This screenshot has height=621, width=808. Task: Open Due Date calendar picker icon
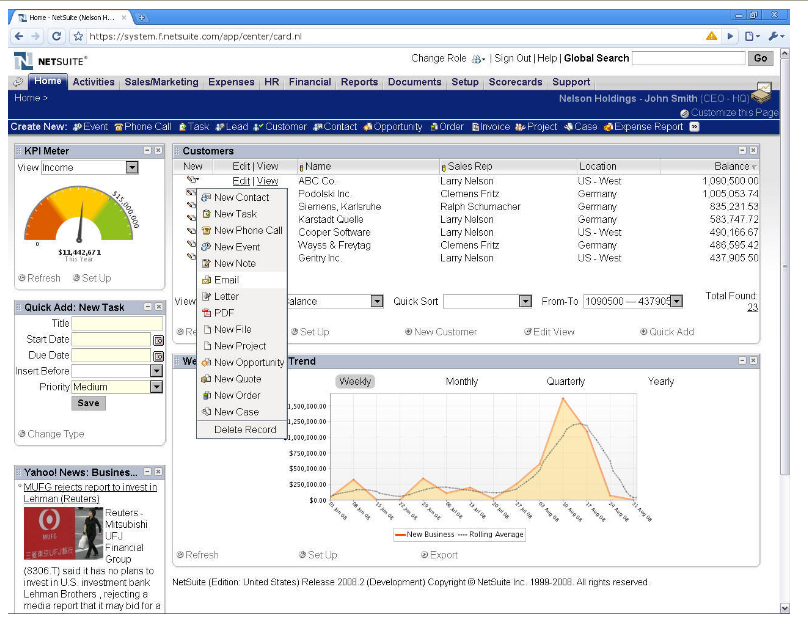pos(158,356)
